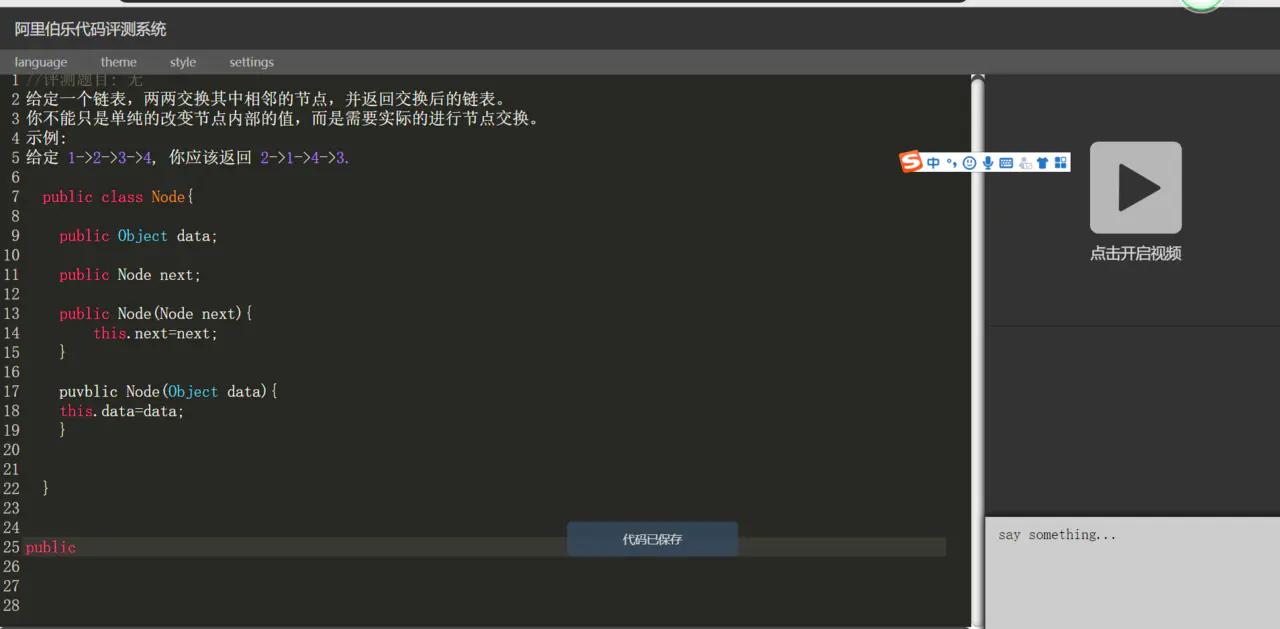Click the 代码已保存 notification
Viewport: 1280px width, 629px height.
tap(653, 539)
